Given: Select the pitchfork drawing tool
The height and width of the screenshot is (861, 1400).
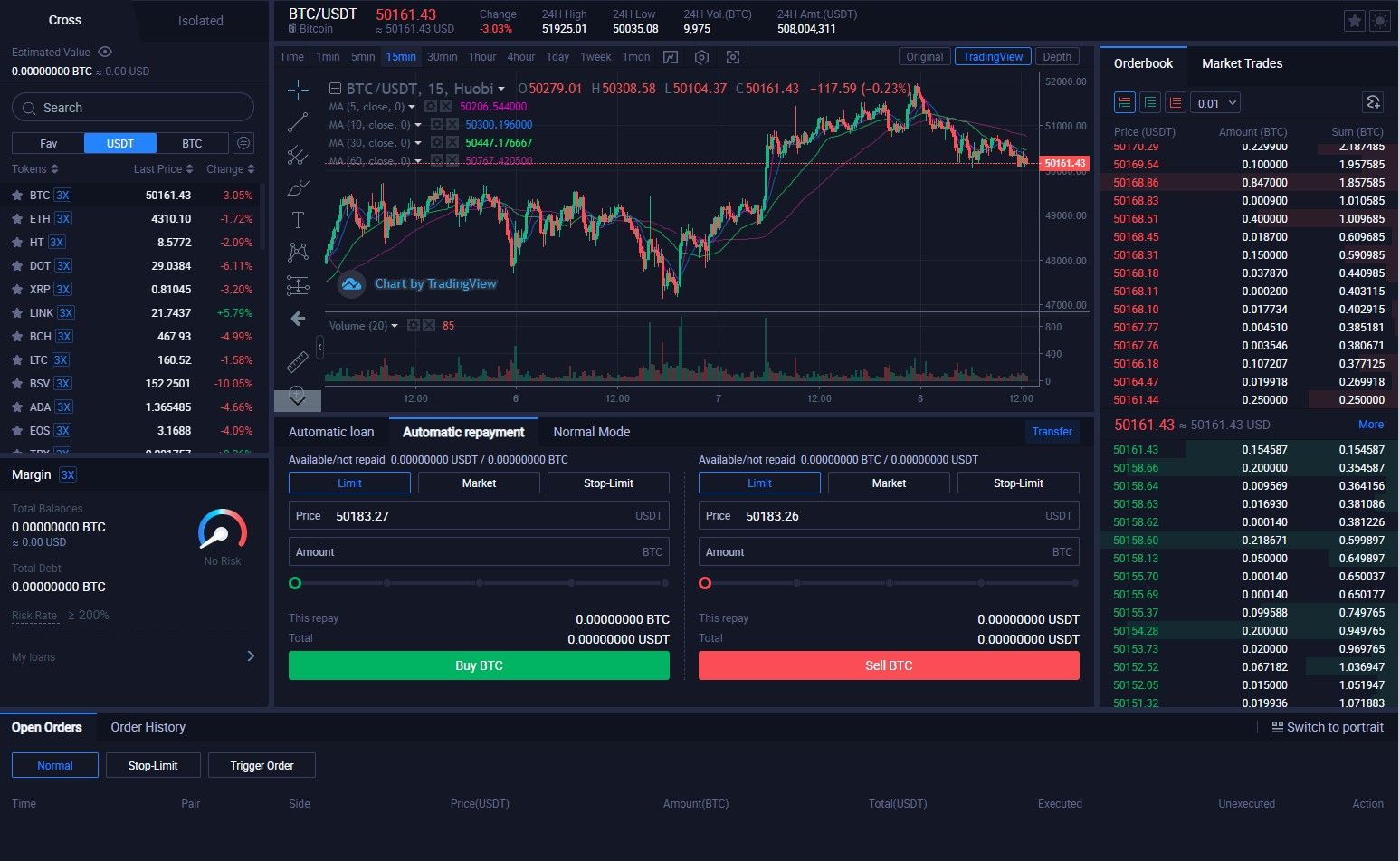Looking at the screenshot, I should tap(298, 155).
